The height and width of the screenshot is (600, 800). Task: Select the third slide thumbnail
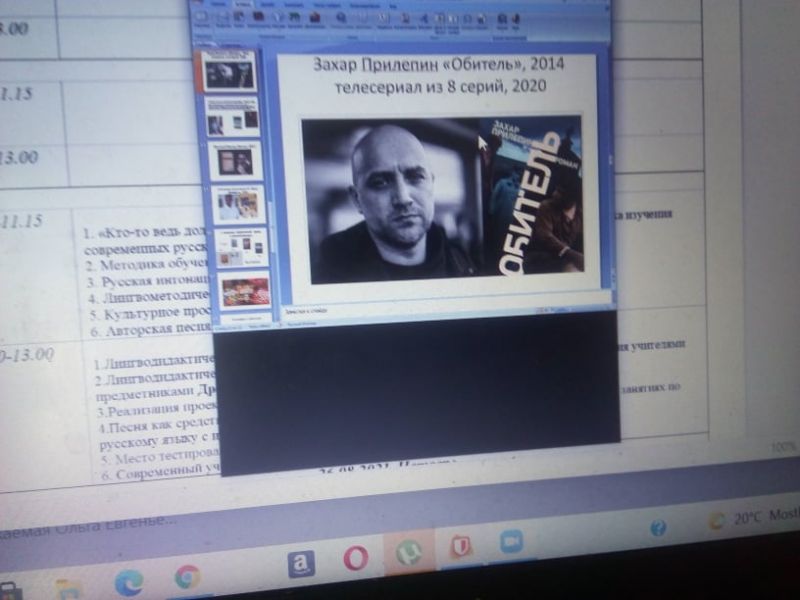coord(235,161)
